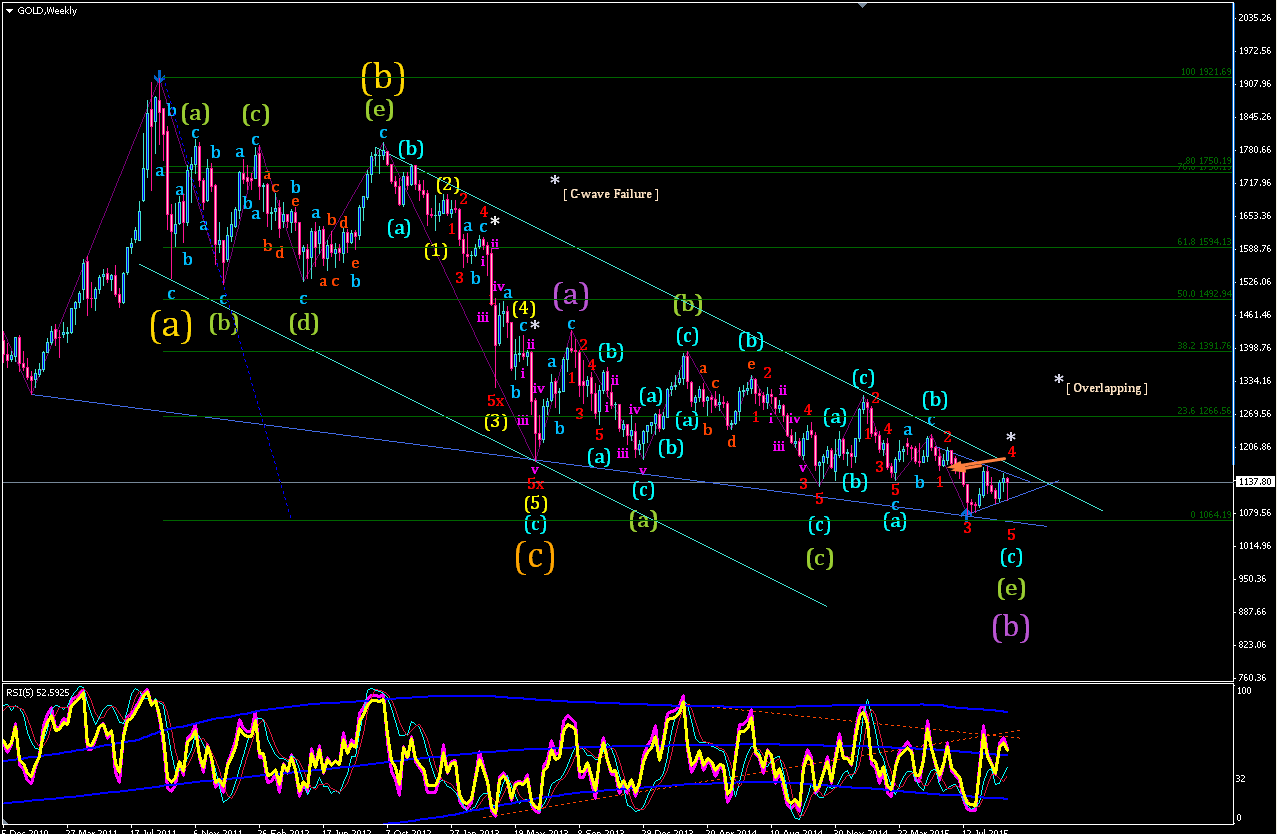Select the large purple (b) label bottom right

[1011, 627]
